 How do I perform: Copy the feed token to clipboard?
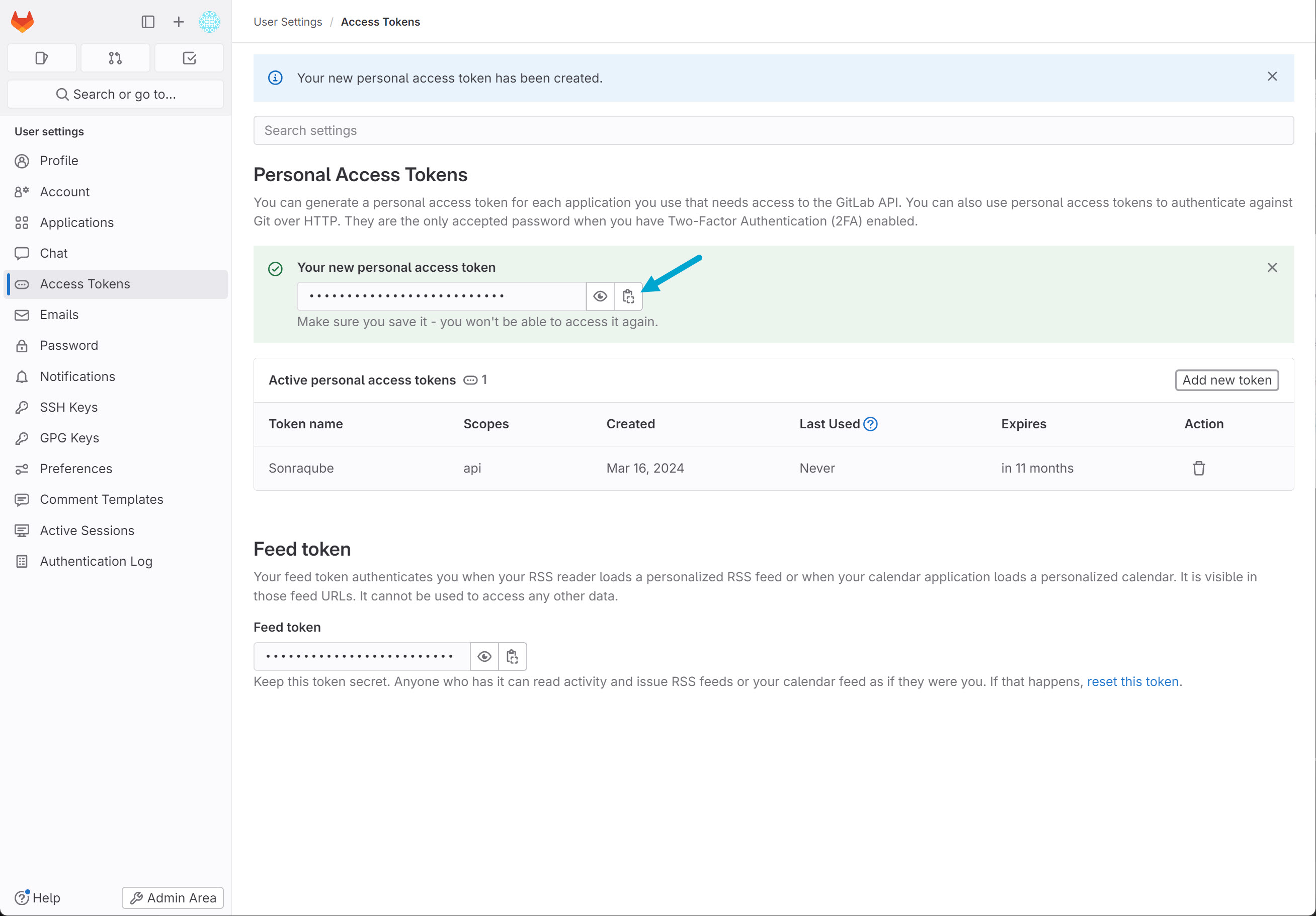[x=513, y=656]
